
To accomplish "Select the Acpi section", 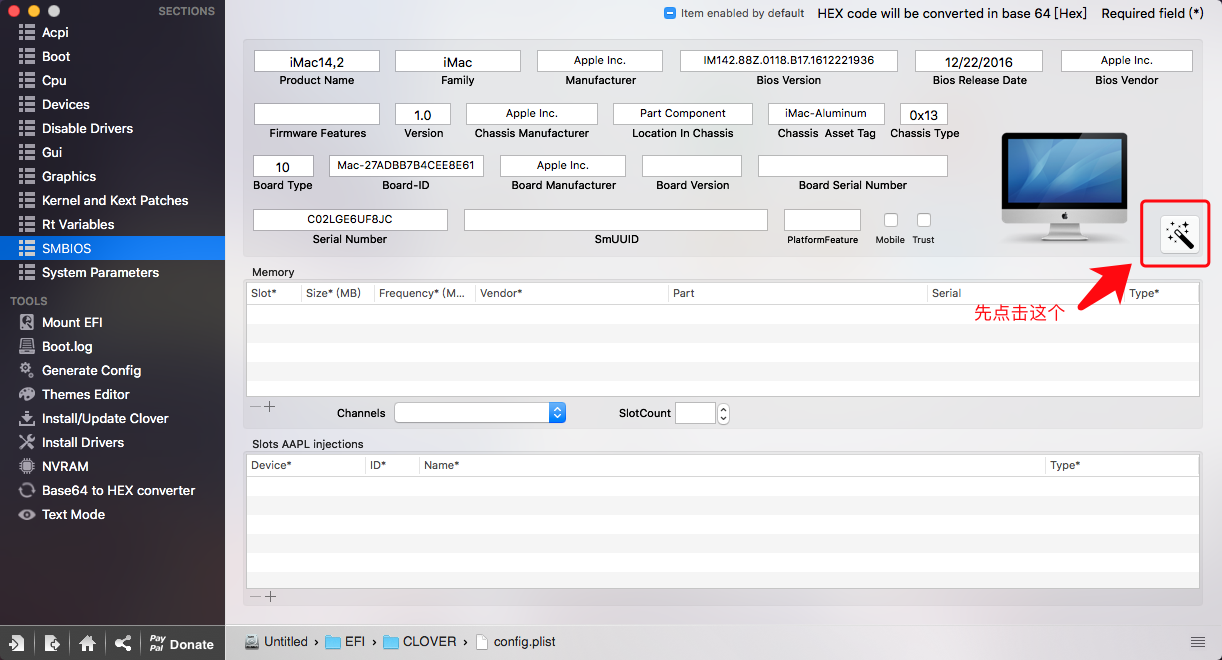I will click(x=112, y=32).
